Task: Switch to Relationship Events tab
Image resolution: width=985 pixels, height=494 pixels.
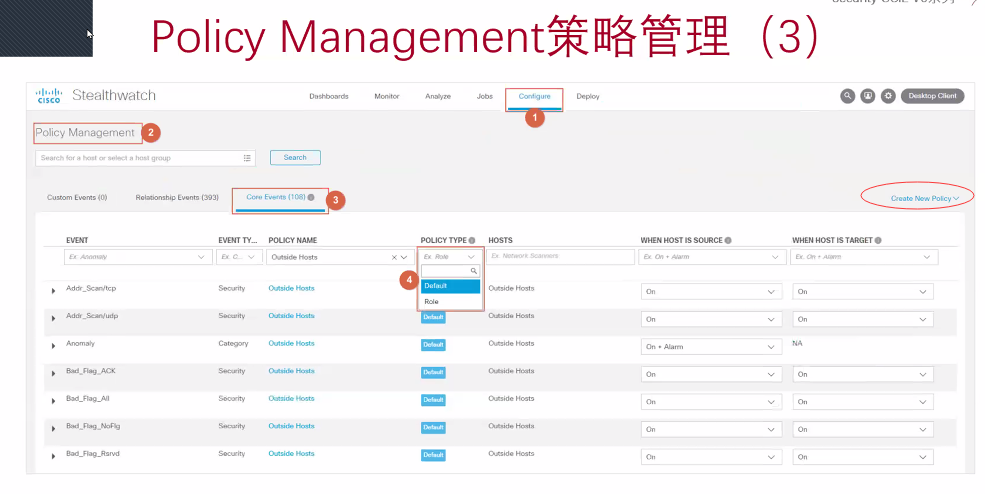Action: (x=177, y=197)
